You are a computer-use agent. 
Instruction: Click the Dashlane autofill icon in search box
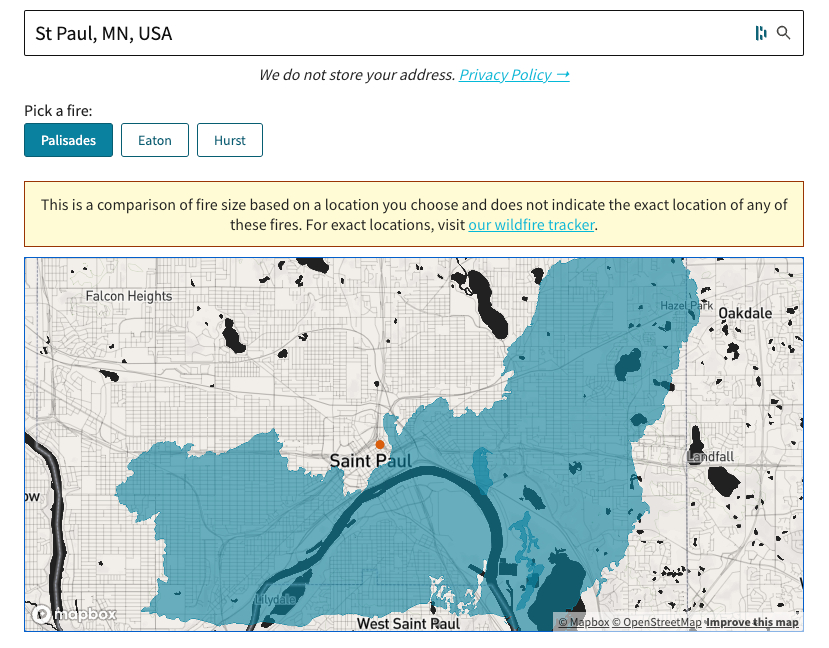coord(761,33)
